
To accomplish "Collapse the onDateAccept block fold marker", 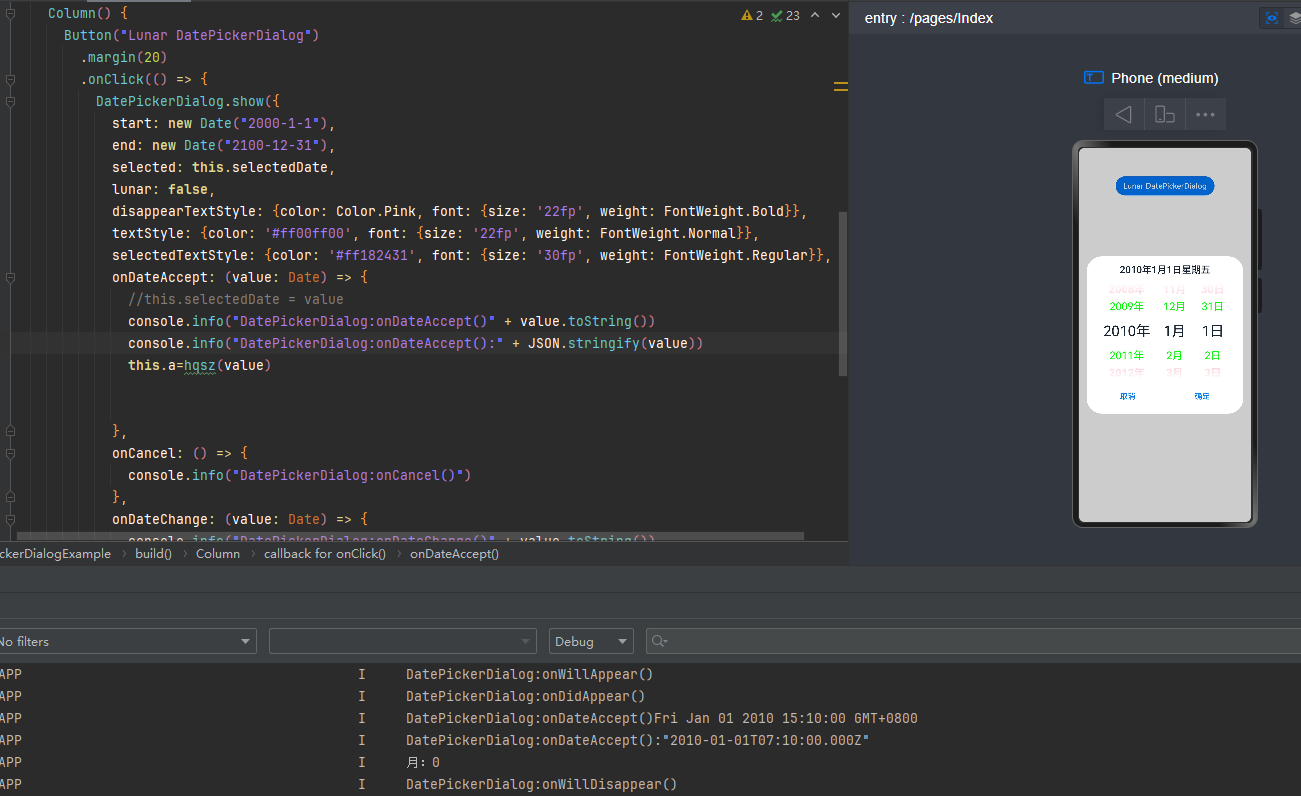I will (10, 277).
